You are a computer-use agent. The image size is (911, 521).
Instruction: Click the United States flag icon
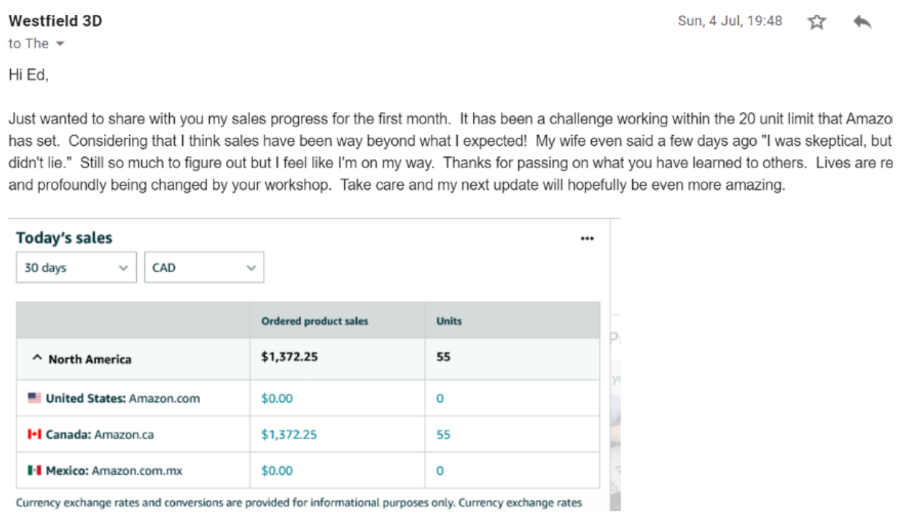coord(34,398)
